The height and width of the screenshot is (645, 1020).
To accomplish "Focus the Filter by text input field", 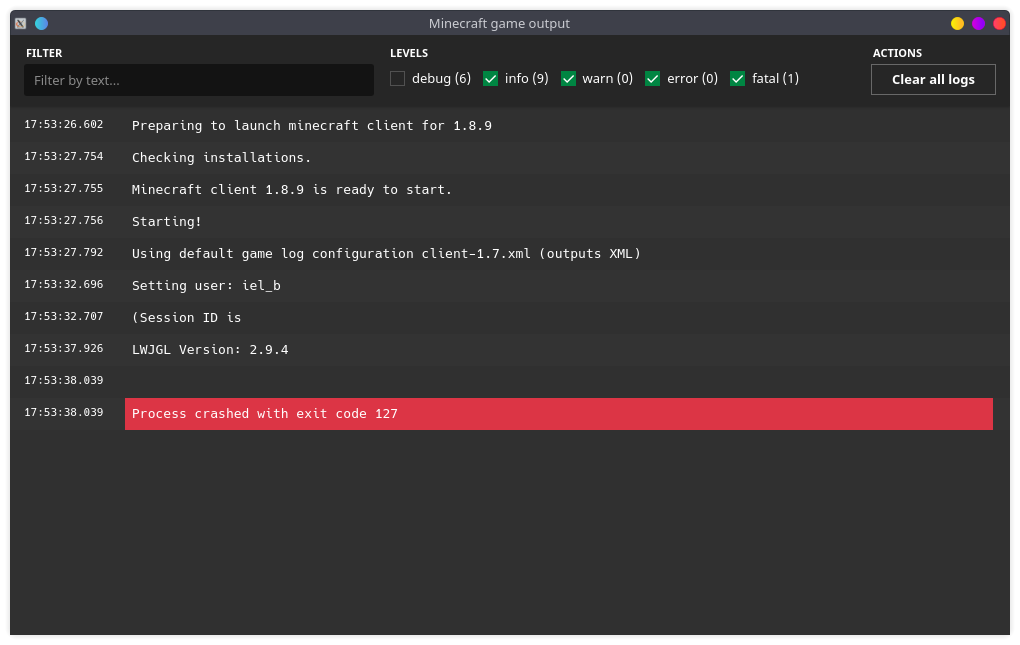I will (x=199, y=80).
